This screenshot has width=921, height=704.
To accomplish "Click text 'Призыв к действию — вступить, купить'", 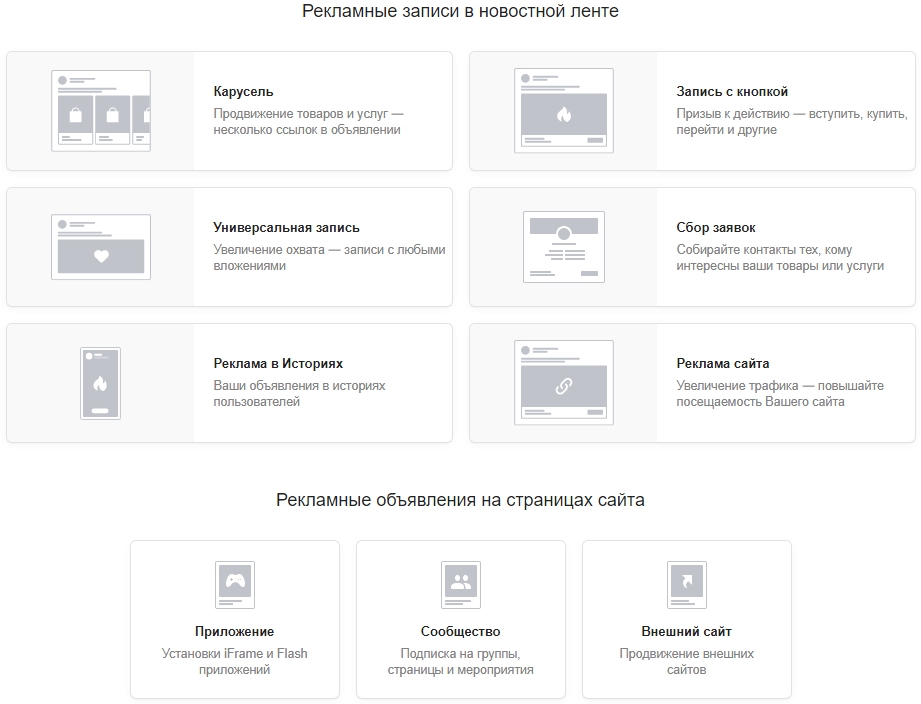I will [x=791, y=113].
